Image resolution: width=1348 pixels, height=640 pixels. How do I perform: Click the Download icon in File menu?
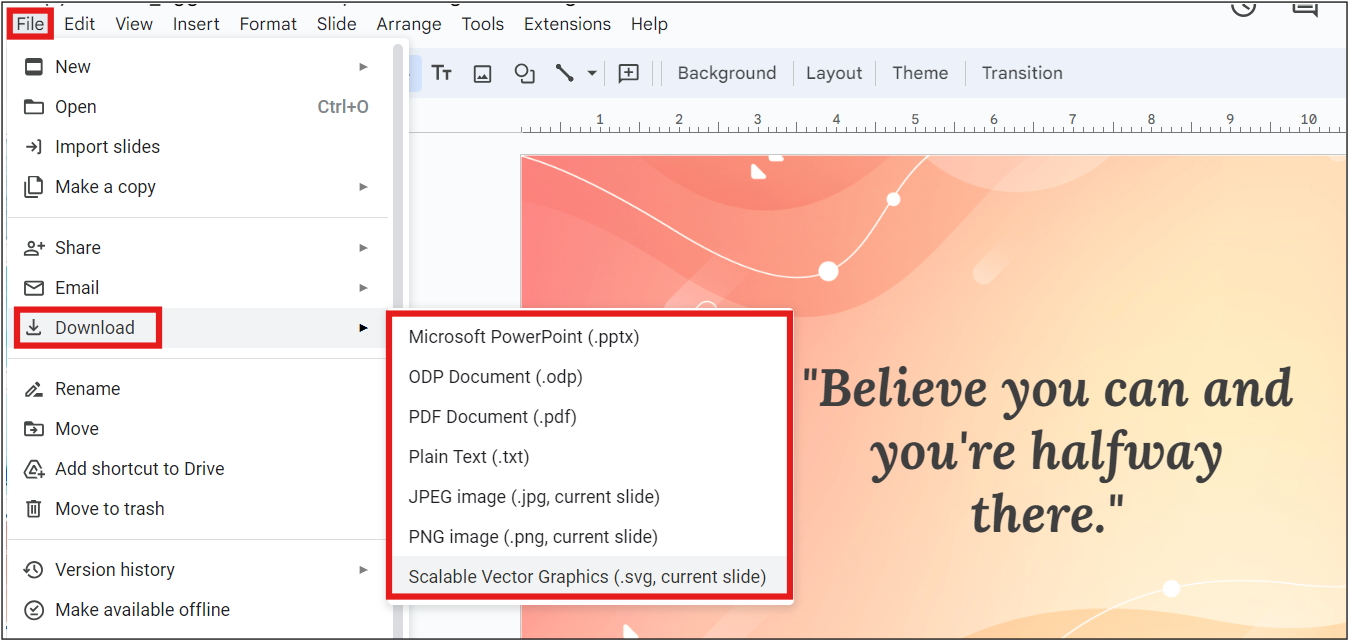click(34, 327)
